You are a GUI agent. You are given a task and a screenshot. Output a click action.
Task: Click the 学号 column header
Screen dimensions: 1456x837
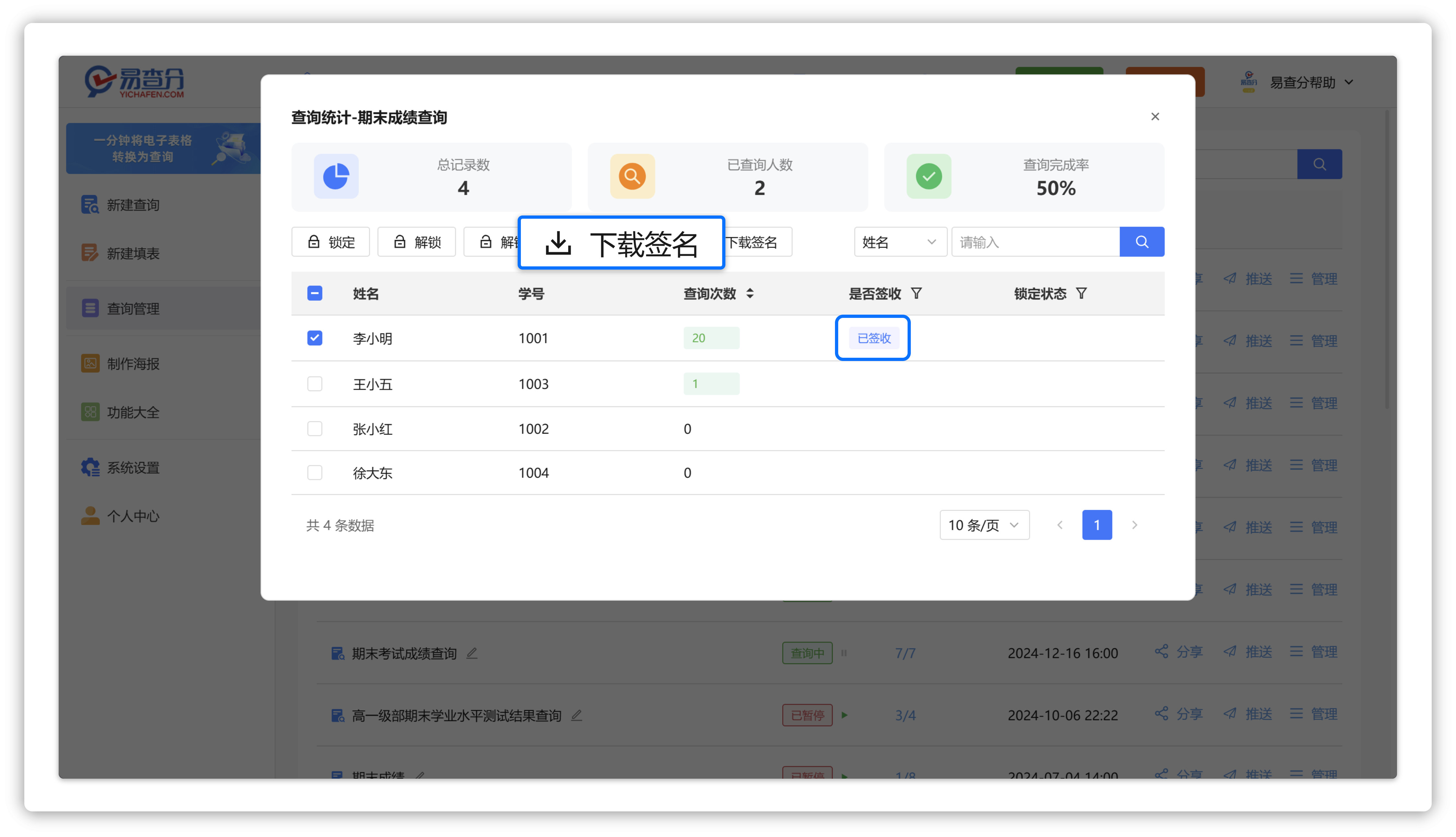(x=531, y=294)
